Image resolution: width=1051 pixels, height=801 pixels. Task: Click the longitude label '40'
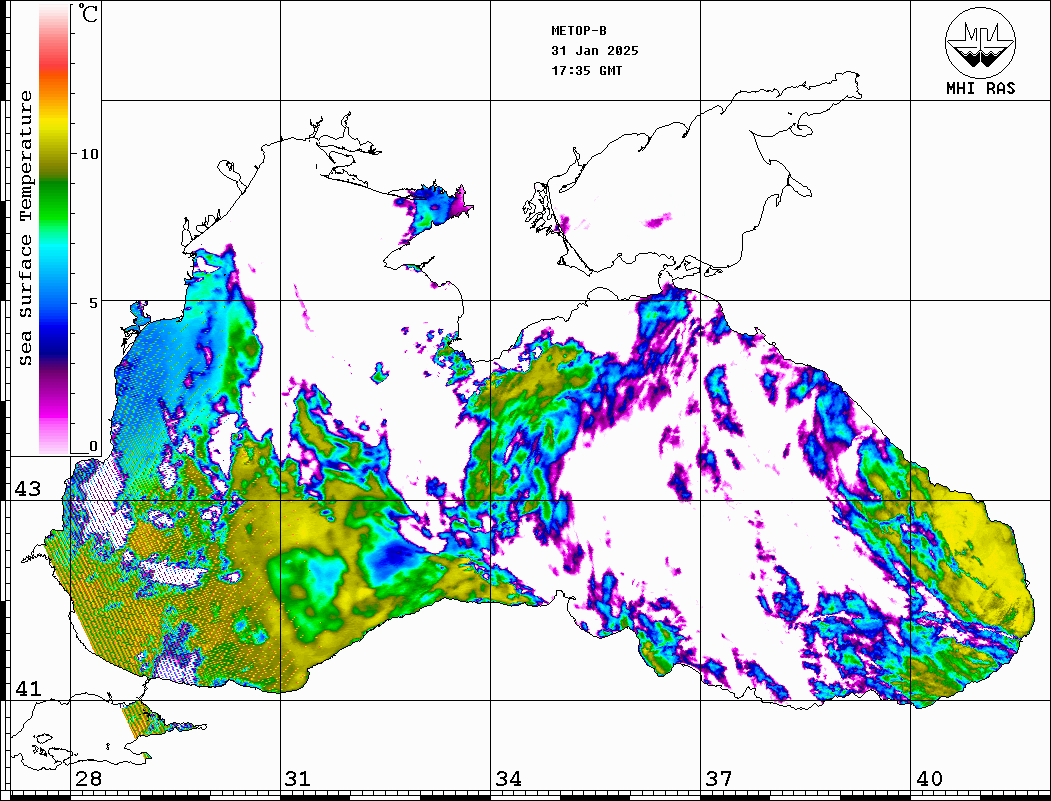point(929,779)
